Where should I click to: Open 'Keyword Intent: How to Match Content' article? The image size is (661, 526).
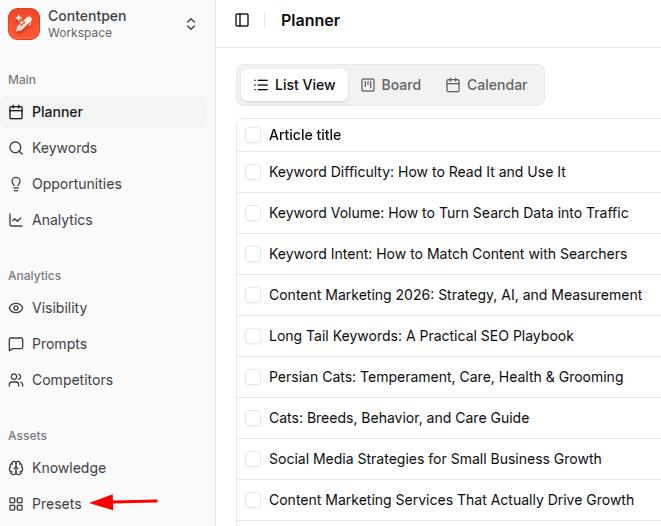pyautogui.click(x=448, y=254)
